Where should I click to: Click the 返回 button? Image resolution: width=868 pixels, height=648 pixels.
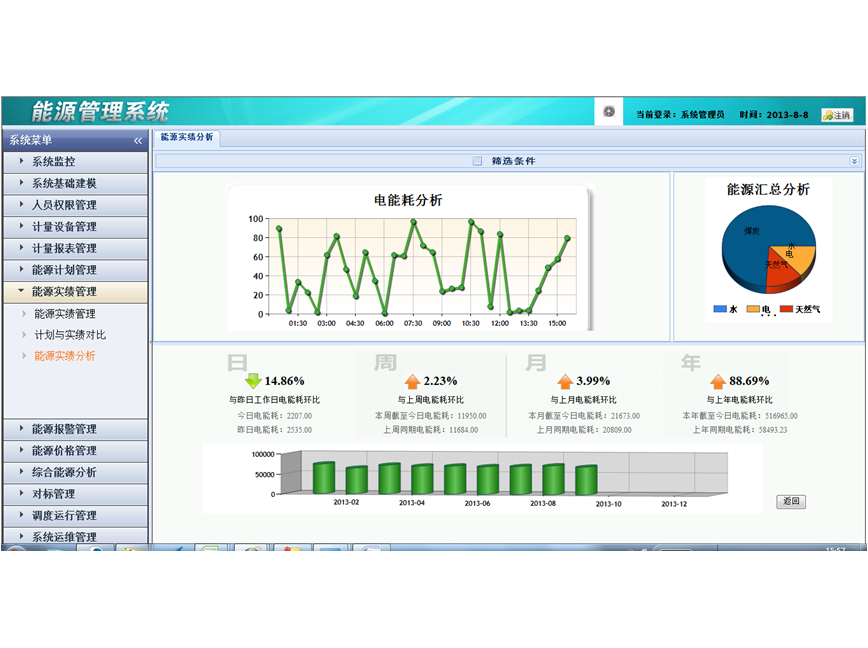tap(791, 502)
